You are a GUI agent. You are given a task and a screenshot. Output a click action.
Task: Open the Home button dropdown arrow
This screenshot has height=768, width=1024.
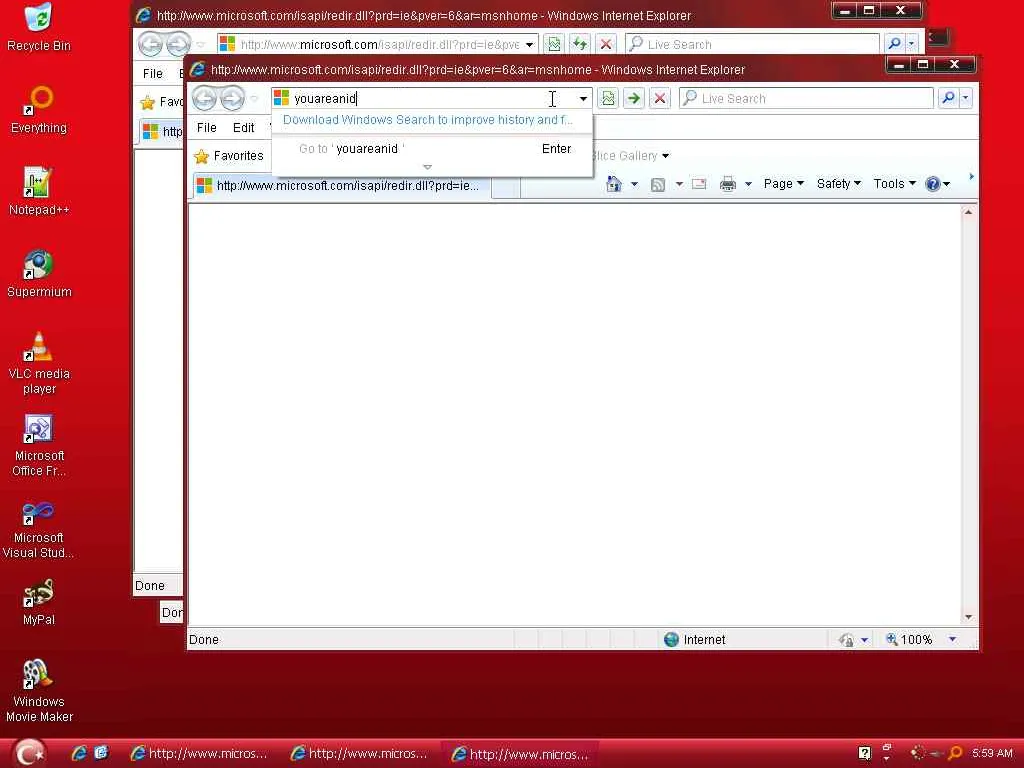pyautogui.click(x=634, y=184)
